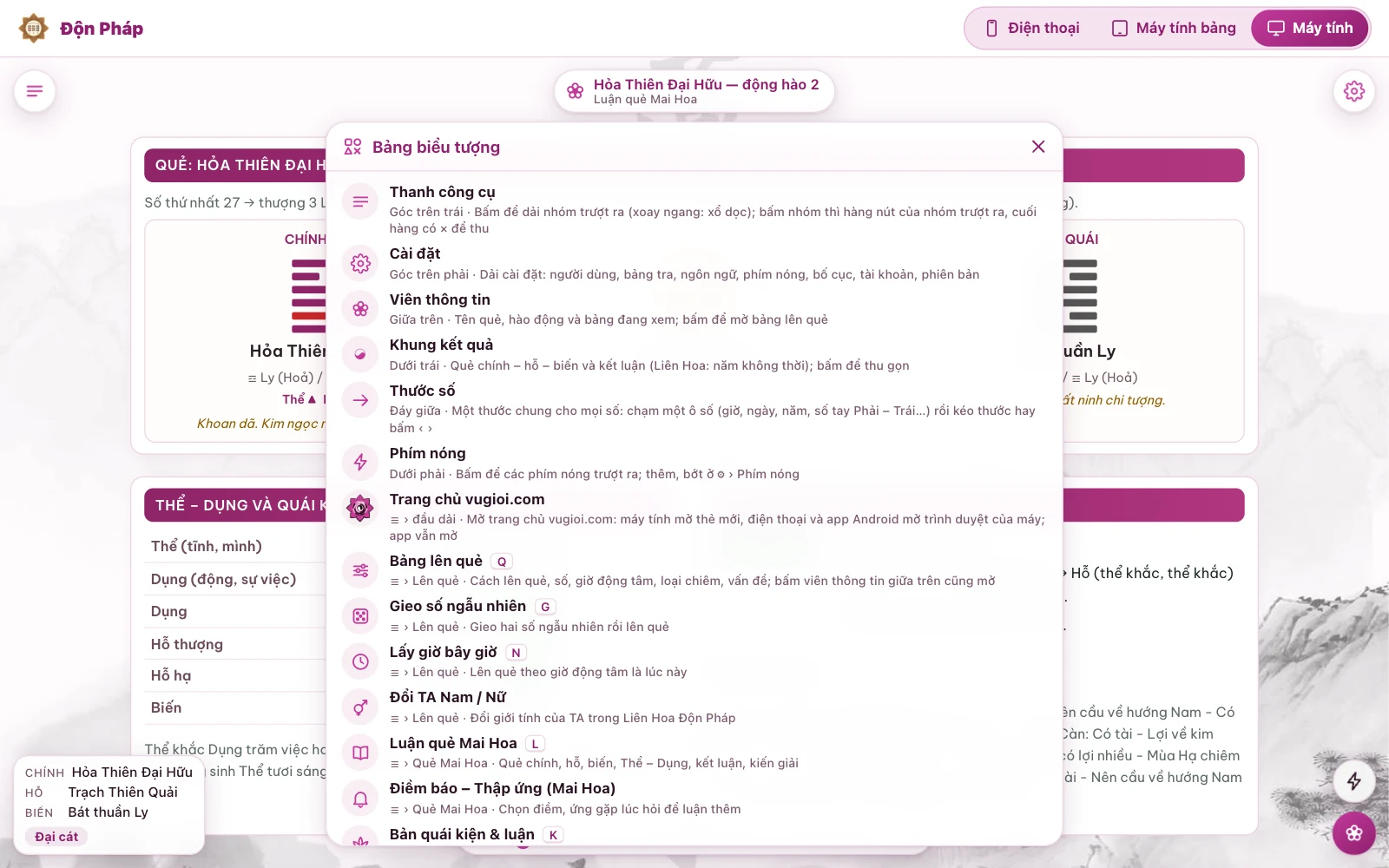Open the flower quick action button bottom right
The image size is (1389, 868).
(1353, 833)
